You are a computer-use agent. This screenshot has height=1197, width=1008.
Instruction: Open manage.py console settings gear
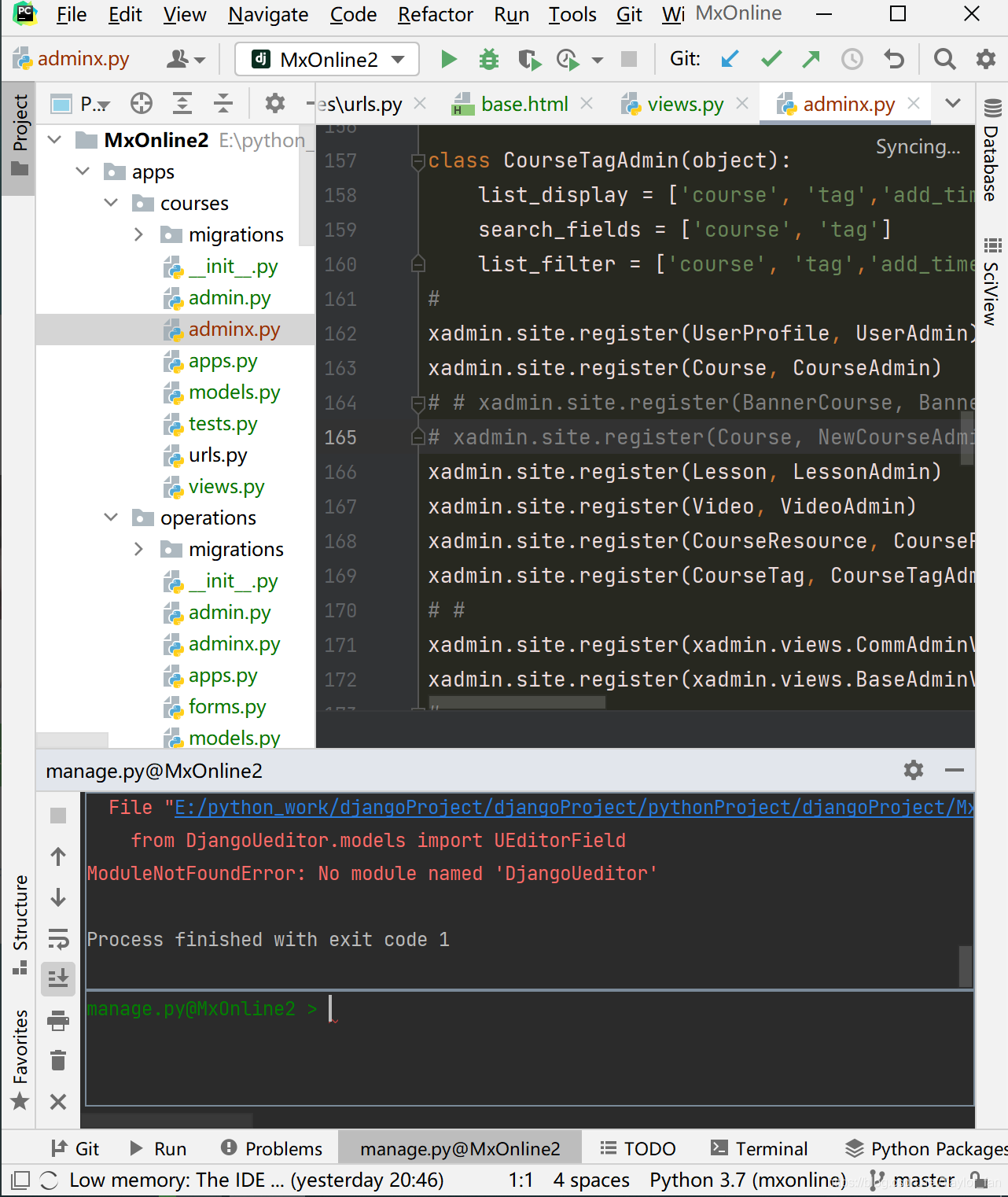914,770
